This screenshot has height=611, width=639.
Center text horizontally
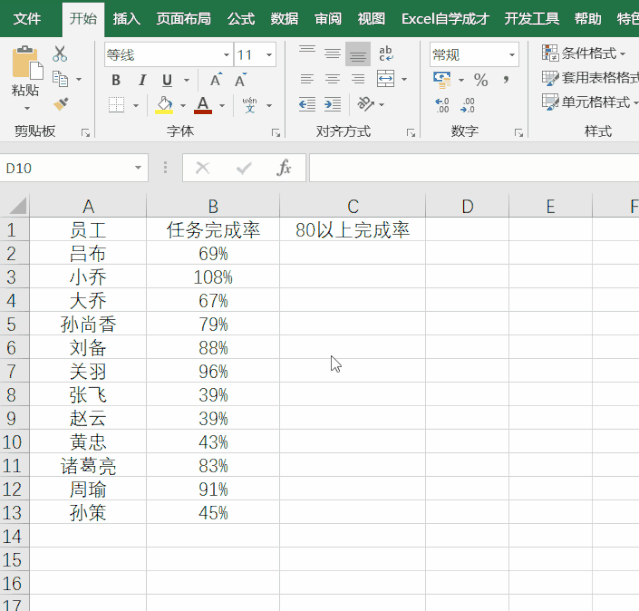333,79
